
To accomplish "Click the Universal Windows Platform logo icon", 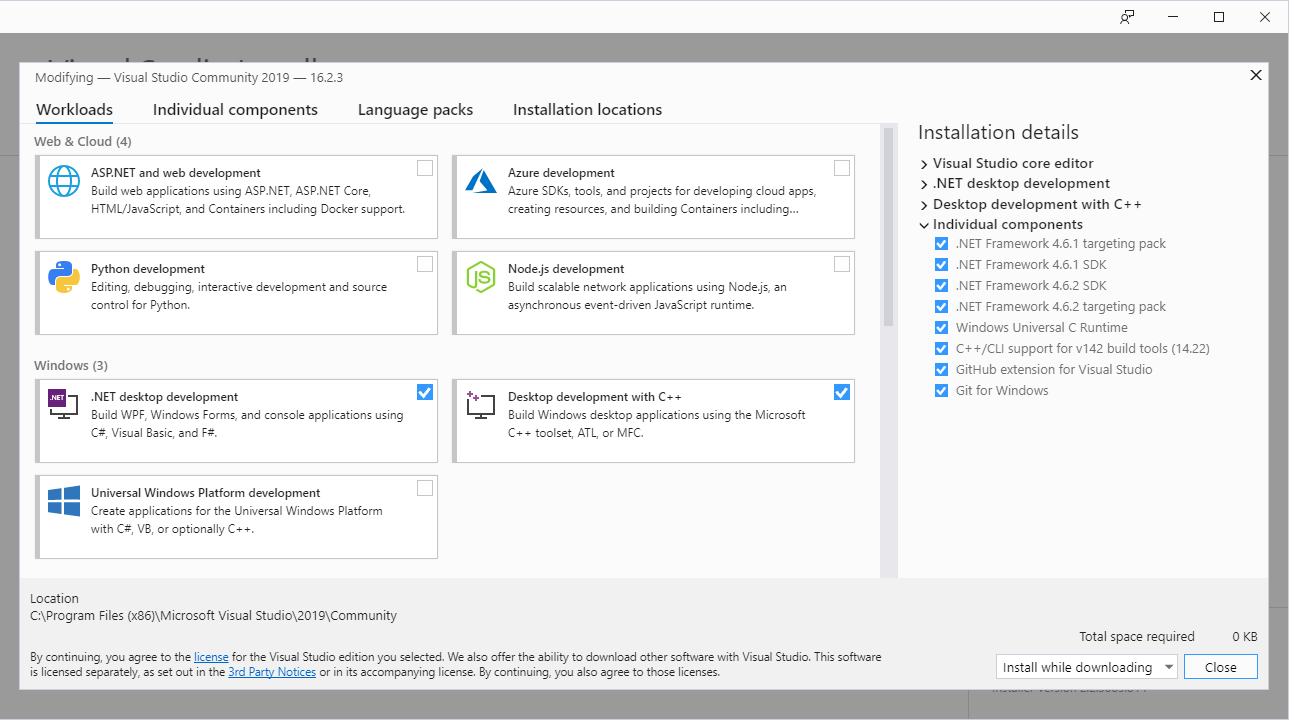I will [x=64, y=501].
